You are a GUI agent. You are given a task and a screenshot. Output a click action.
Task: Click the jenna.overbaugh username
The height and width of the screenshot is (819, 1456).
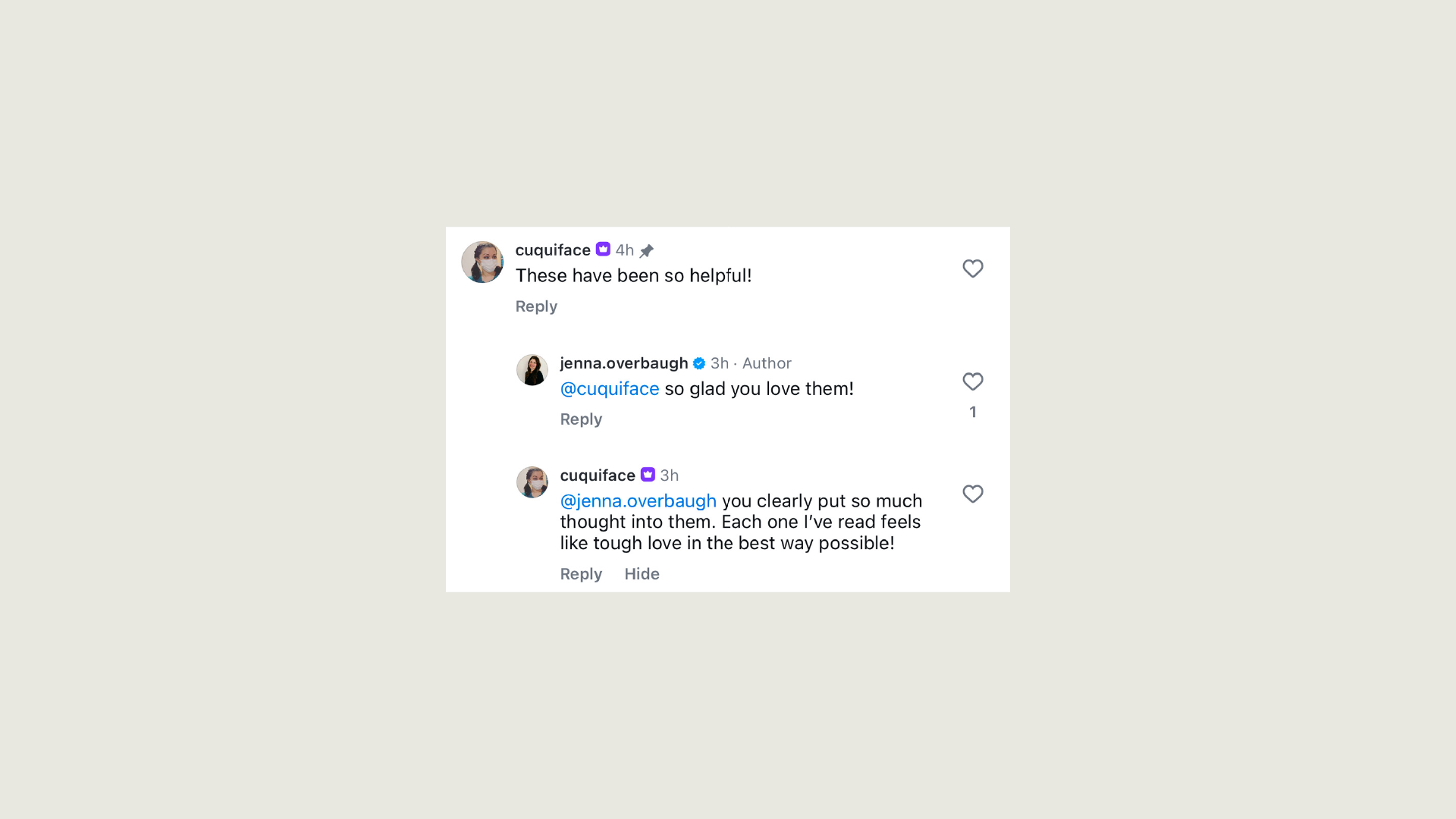pyautogui.click(x=623, y=363)
